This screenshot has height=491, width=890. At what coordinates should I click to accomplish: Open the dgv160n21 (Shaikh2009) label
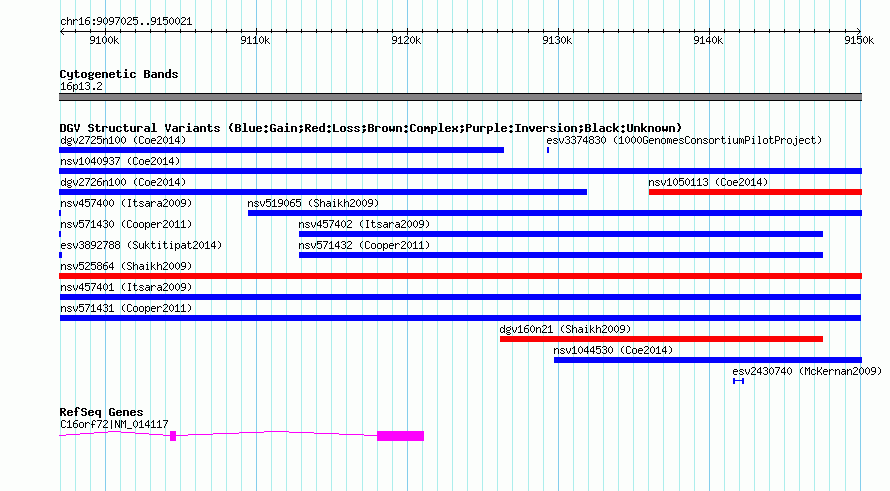pos(565,329)
